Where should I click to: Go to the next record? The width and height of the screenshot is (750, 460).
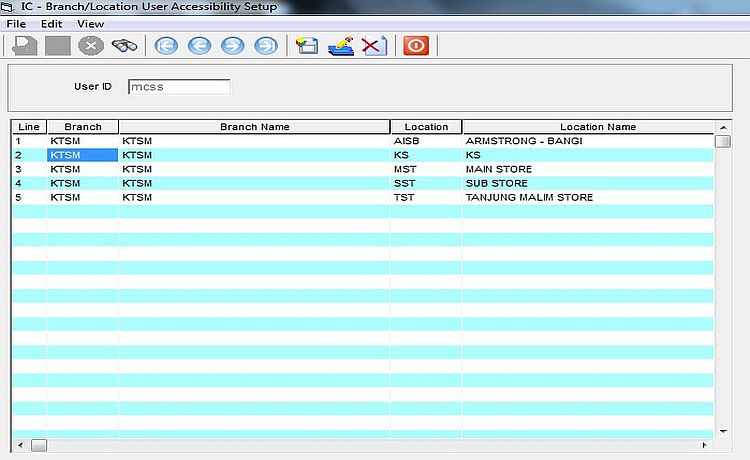[x=232, y=45]
